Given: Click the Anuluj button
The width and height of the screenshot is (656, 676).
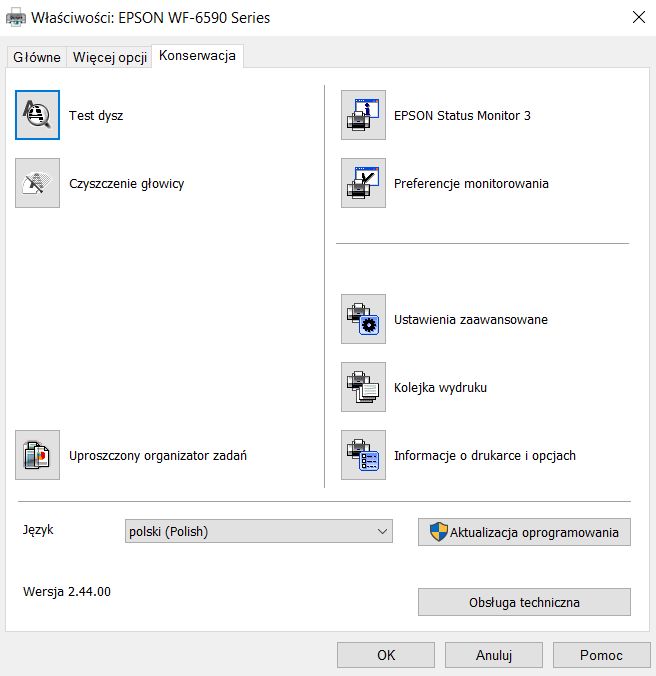Looking at the screenshot, I should click(x=494, y=655).
